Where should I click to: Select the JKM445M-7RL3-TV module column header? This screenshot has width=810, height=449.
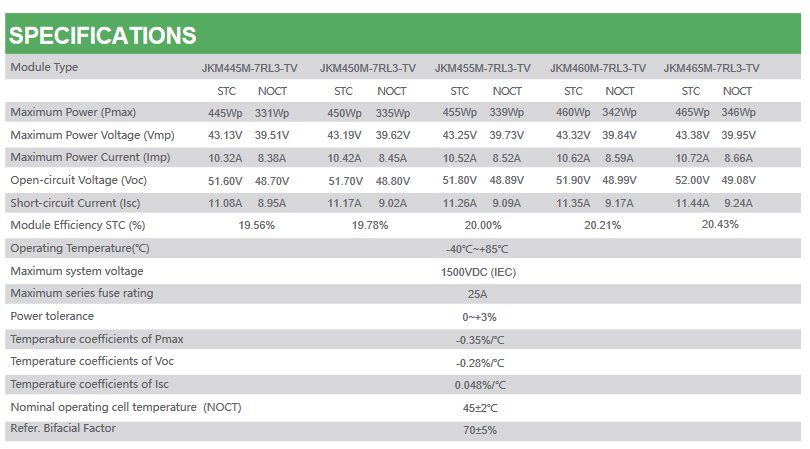(250, 68)
